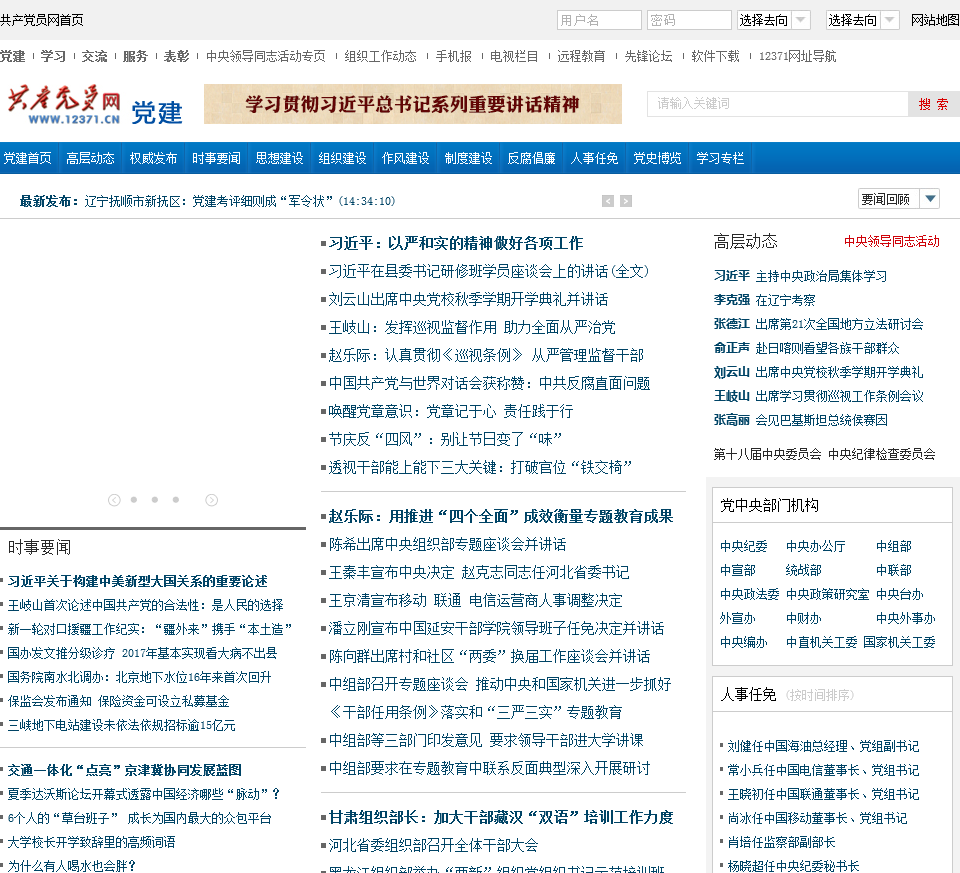Screen dimensions: 960x873
Task: Open 中央领导同志活动专页 menu link
Action: [266, 56]
